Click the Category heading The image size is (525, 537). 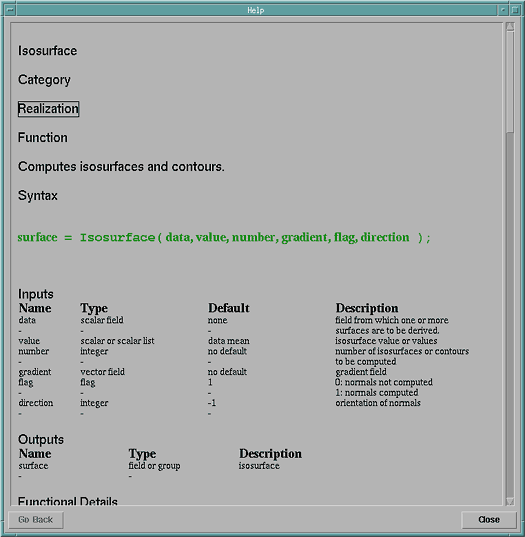pyautogui.click(x=44, y=80)
